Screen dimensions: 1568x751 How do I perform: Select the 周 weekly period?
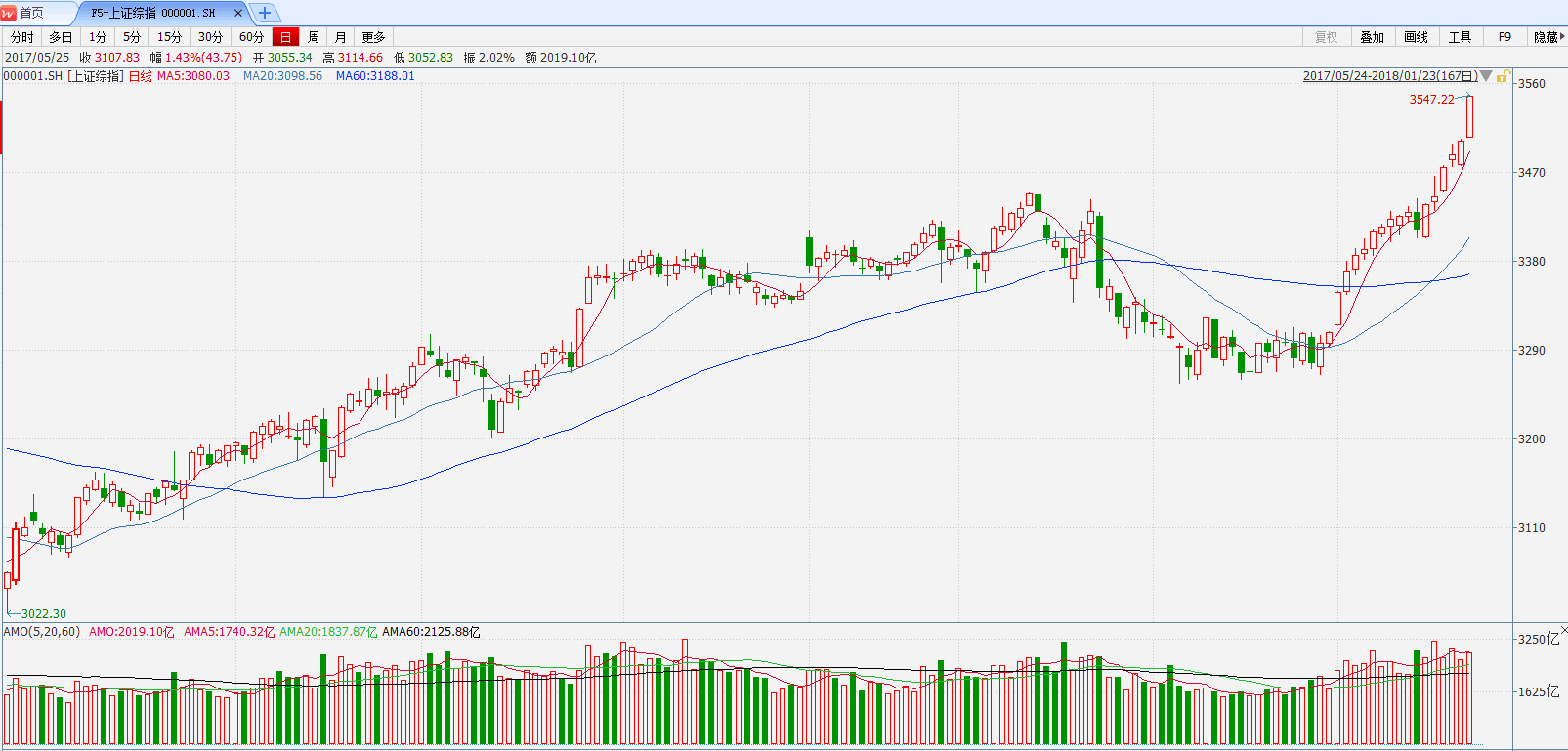(314, 37)
